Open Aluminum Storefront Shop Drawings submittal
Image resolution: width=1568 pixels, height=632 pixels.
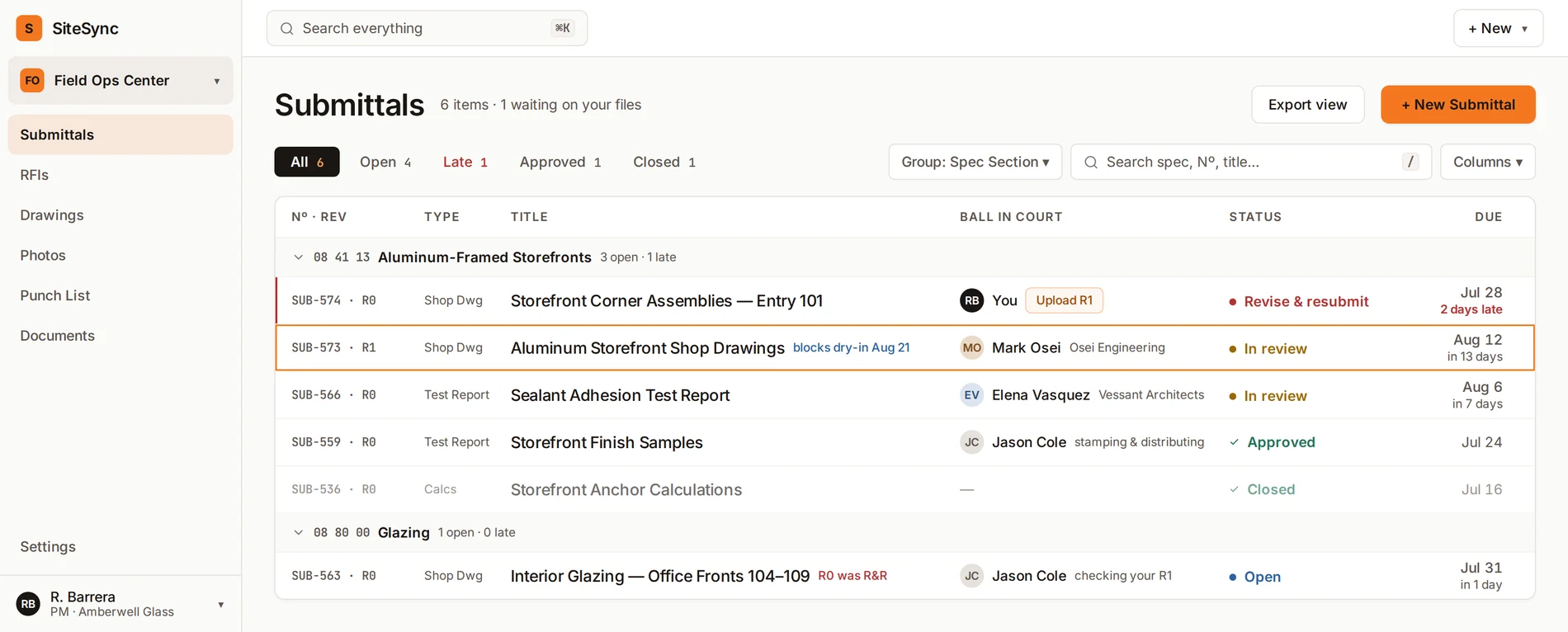(648, 348)
